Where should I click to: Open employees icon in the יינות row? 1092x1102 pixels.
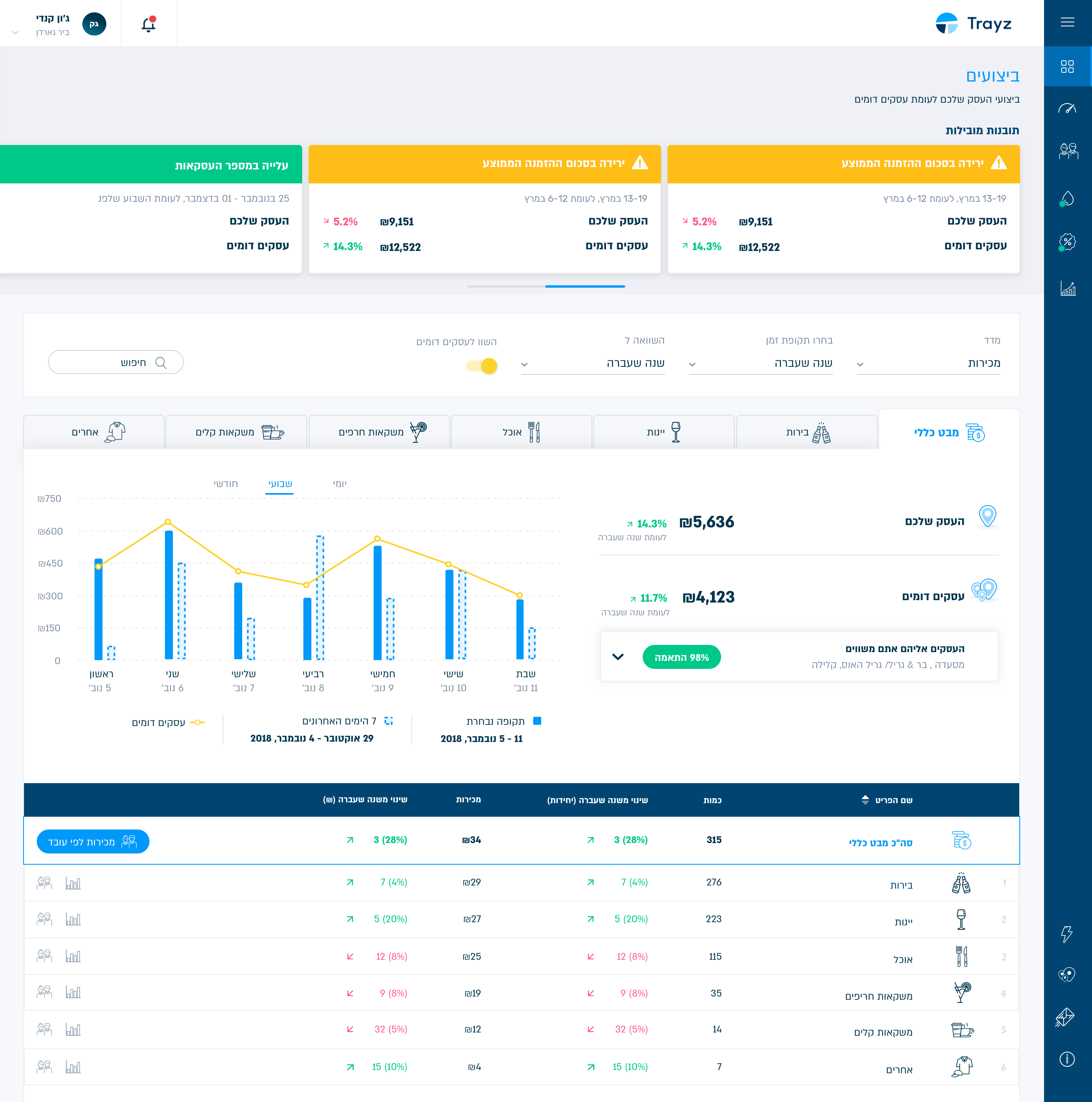click(44, 919)
